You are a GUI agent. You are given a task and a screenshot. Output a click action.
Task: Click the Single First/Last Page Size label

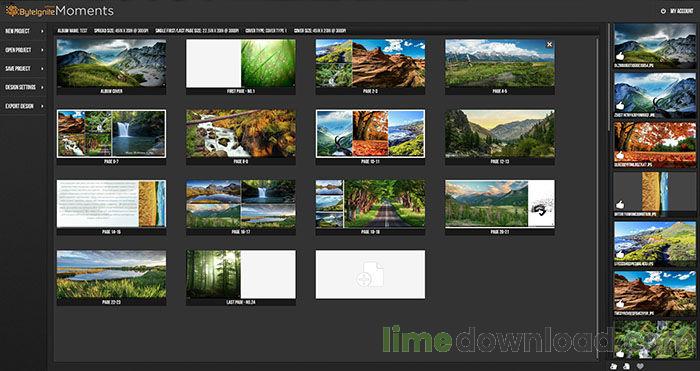[197, 31]
